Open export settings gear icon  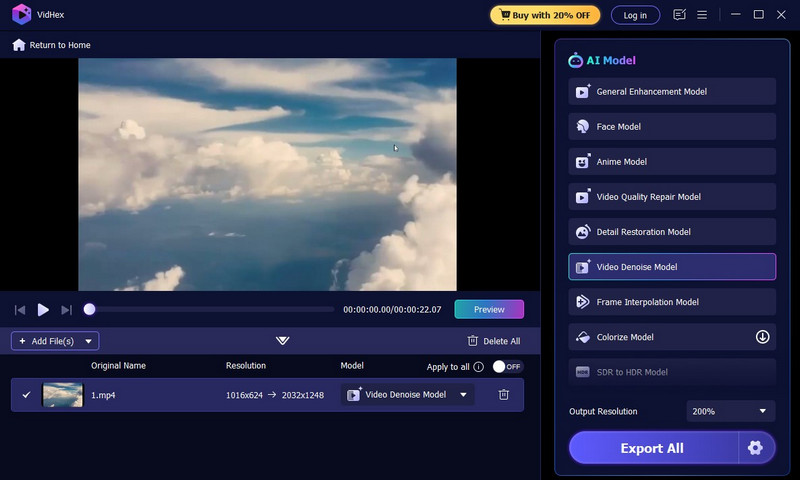[756, 448]
